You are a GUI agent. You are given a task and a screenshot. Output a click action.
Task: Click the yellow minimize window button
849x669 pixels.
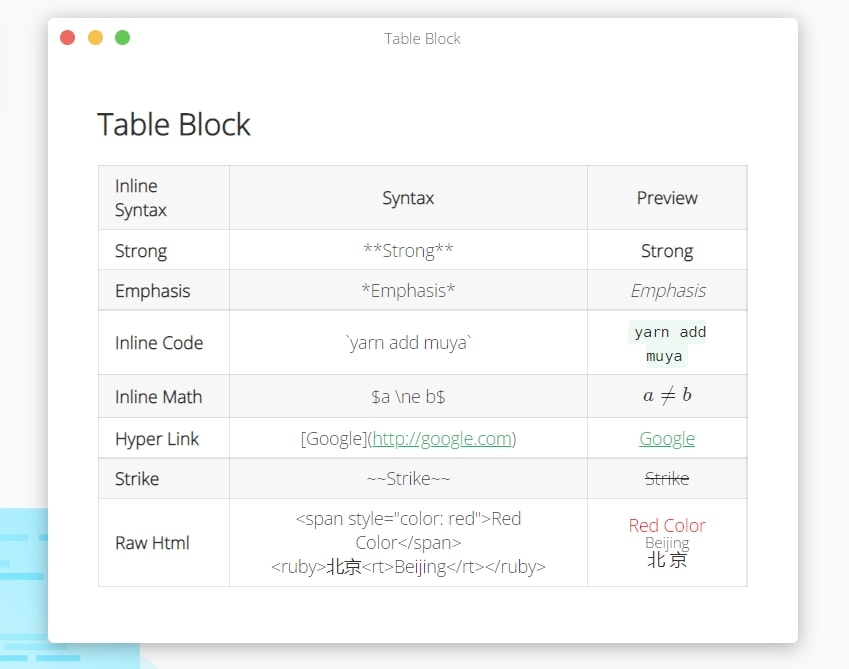pos(95,38)
